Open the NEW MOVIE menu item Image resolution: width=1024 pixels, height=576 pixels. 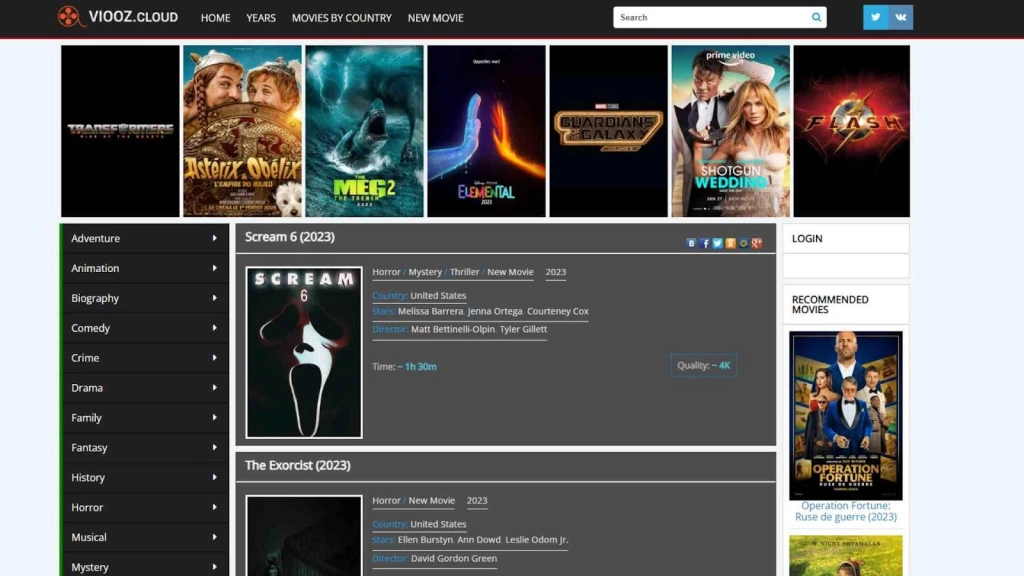(x=435, y=18)
